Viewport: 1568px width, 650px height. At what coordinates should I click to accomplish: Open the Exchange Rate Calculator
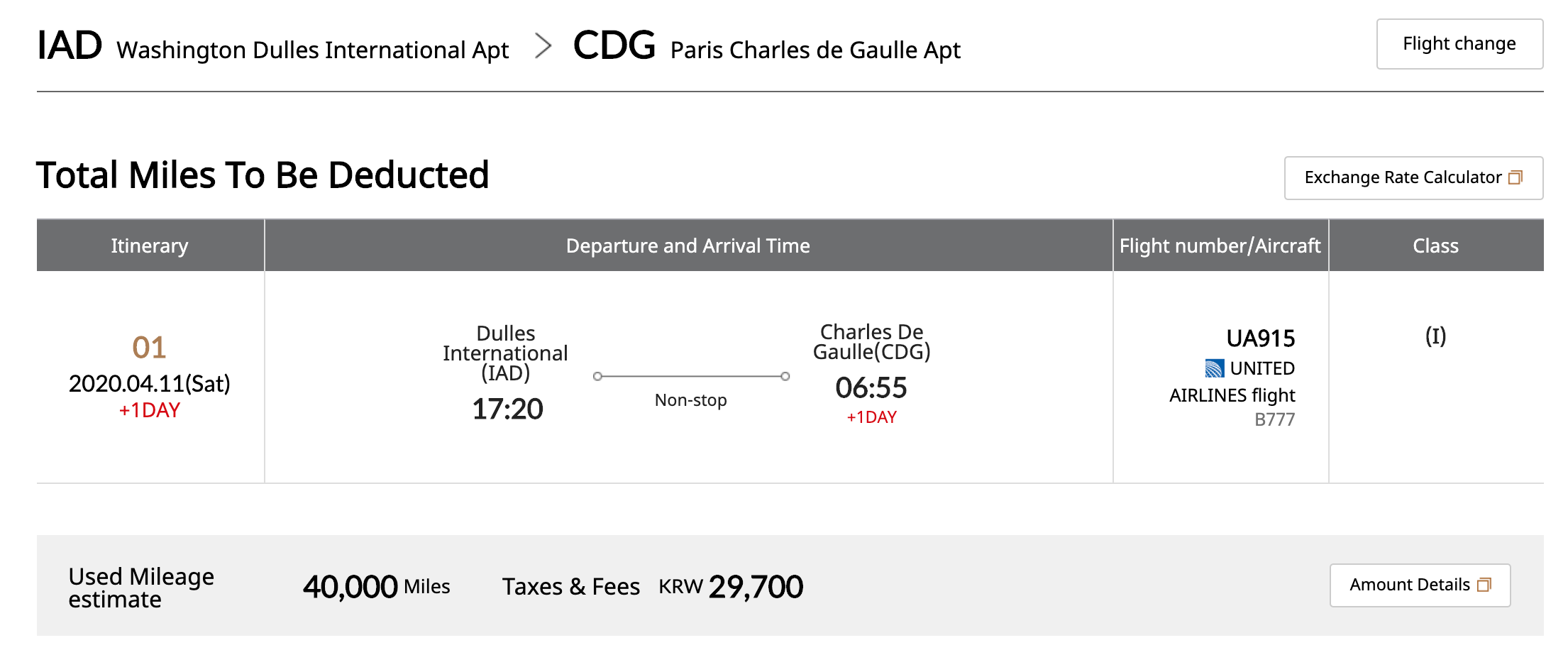pos(1403,177)
